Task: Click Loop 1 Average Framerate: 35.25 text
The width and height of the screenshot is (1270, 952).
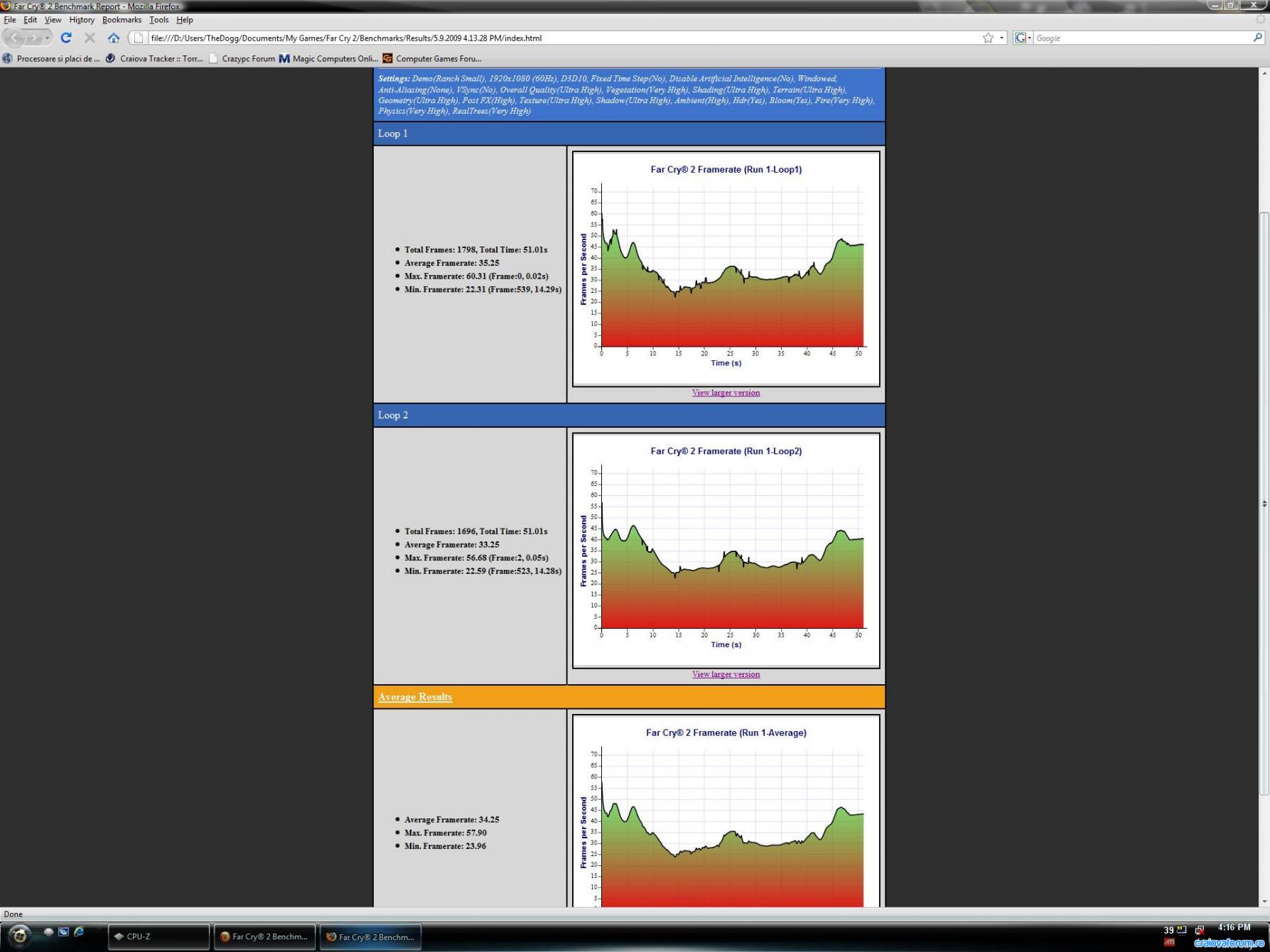Action: pos(451,263)
